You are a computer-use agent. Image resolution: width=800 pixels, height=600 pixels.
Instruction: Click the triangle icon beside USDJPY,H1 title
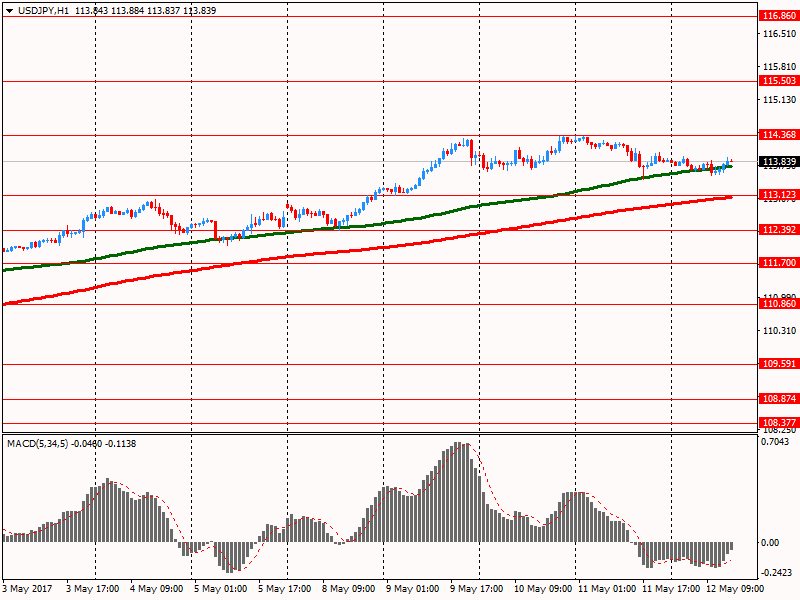click(9, 9)
